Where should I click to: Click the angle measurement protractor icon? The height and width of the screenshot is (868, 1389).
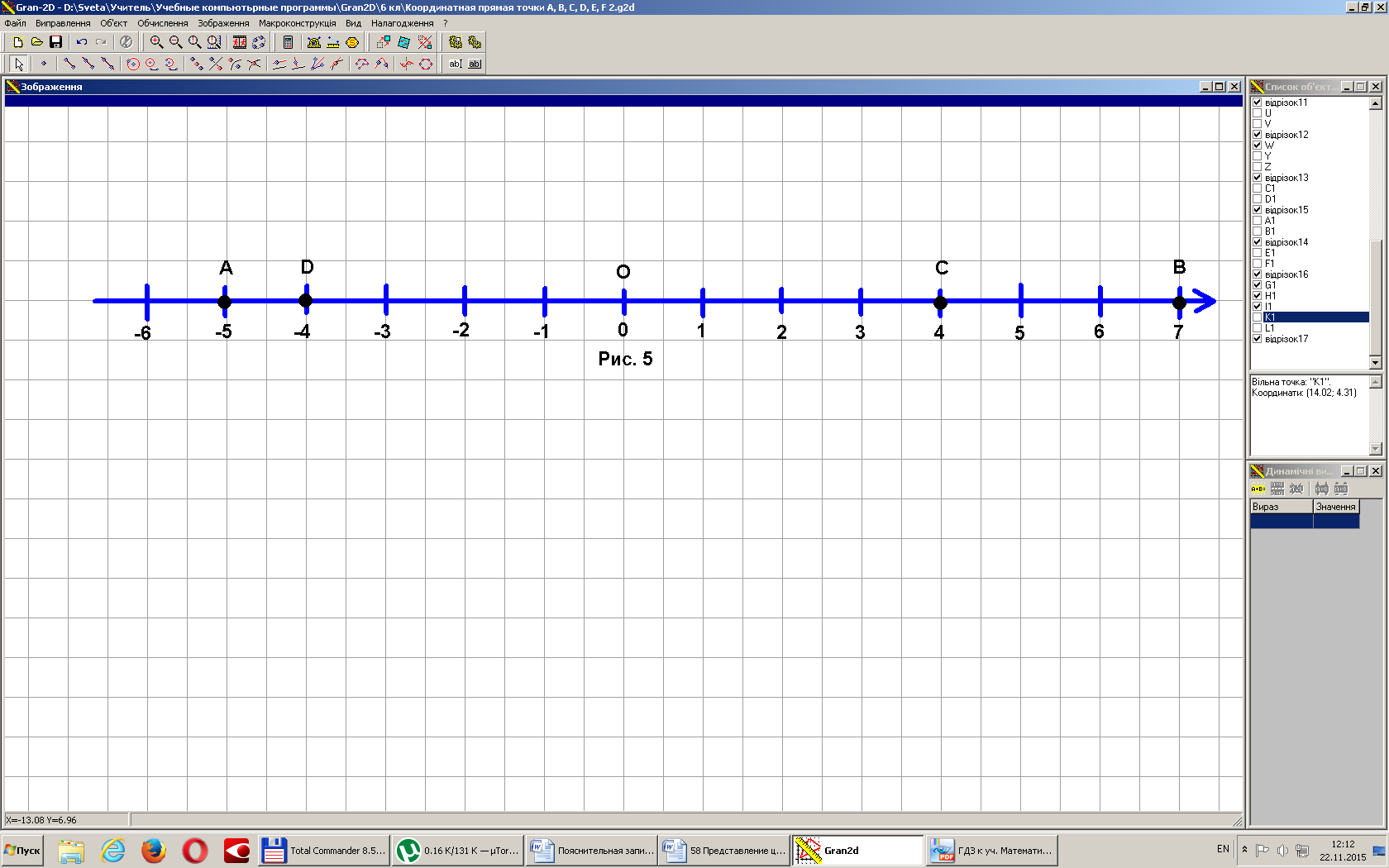[x=314, y=42]
